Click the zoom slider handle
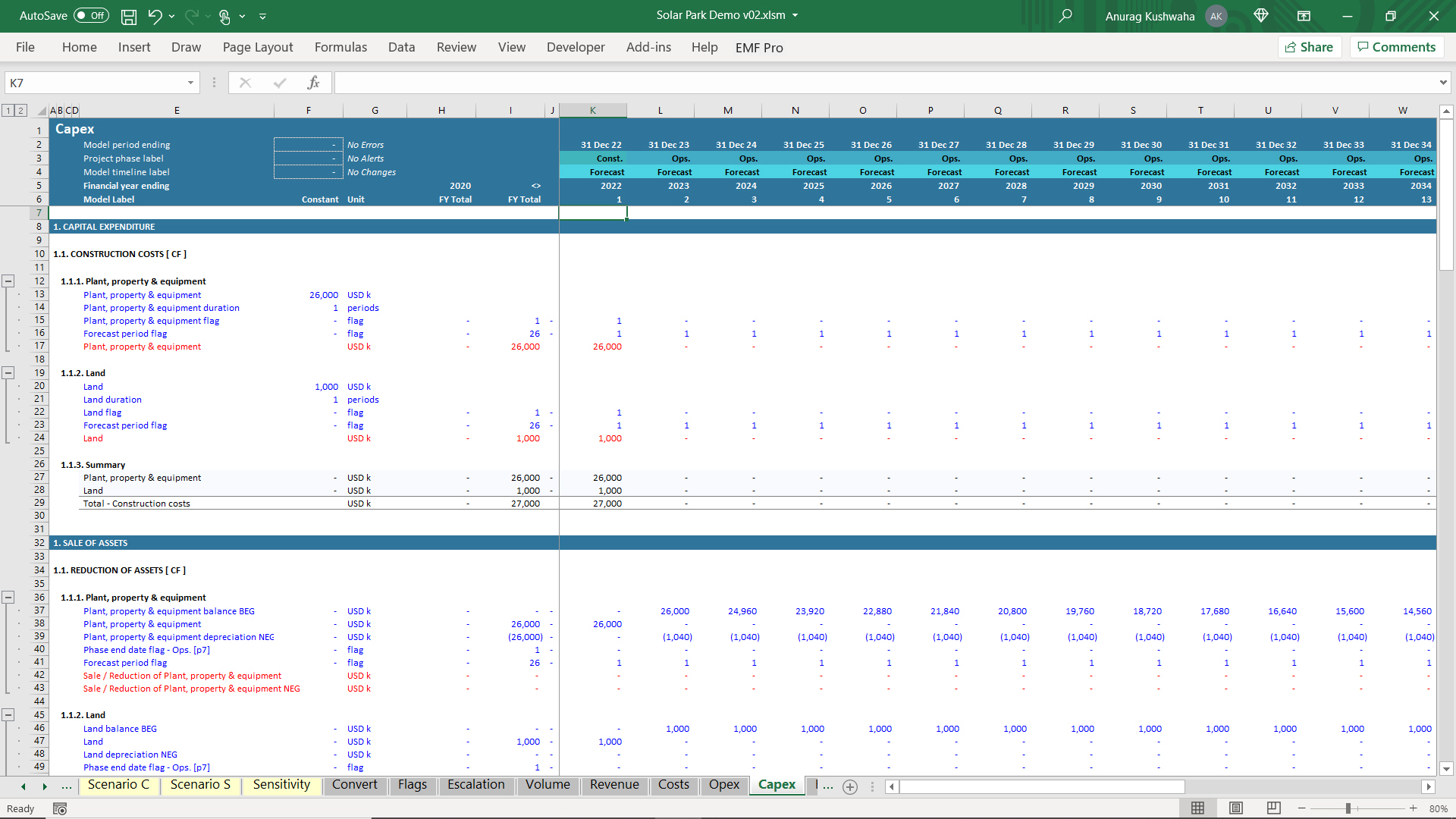Image resolution: width=1456 pixels, height=819 pixels. click(1348, 809)
